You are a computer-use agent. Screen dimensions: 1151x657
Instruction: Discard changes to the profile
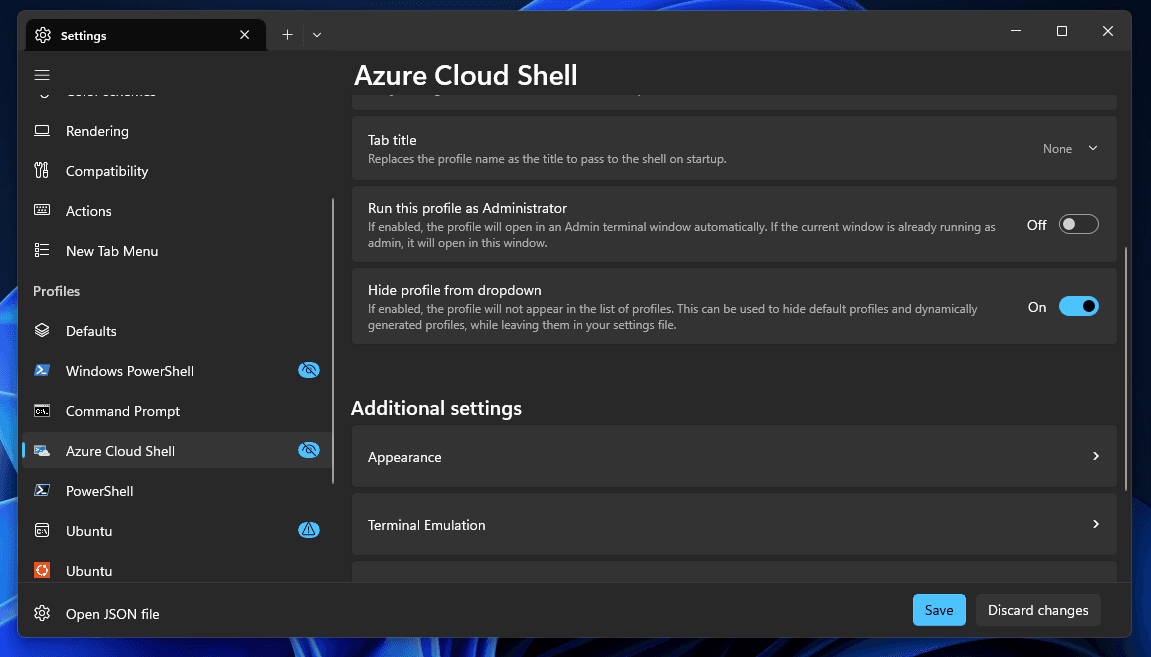point(1038,610)
